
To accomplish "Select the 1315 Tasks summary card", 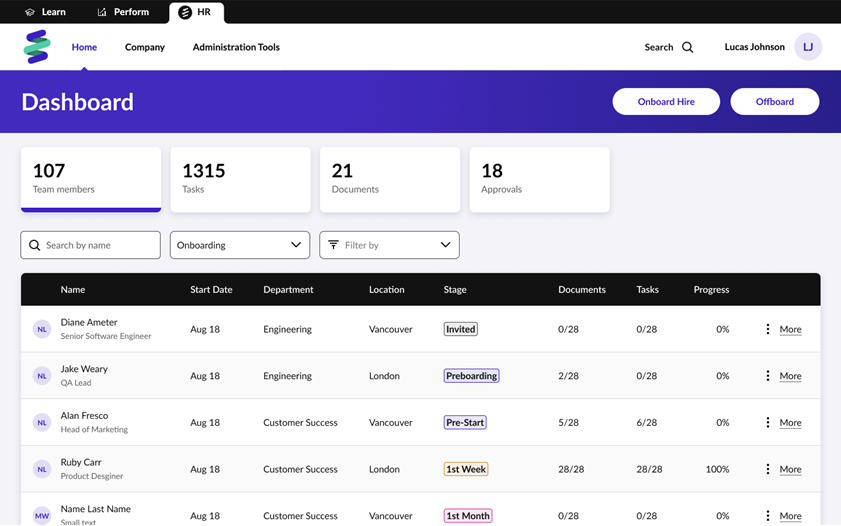I will click(240, 179).
